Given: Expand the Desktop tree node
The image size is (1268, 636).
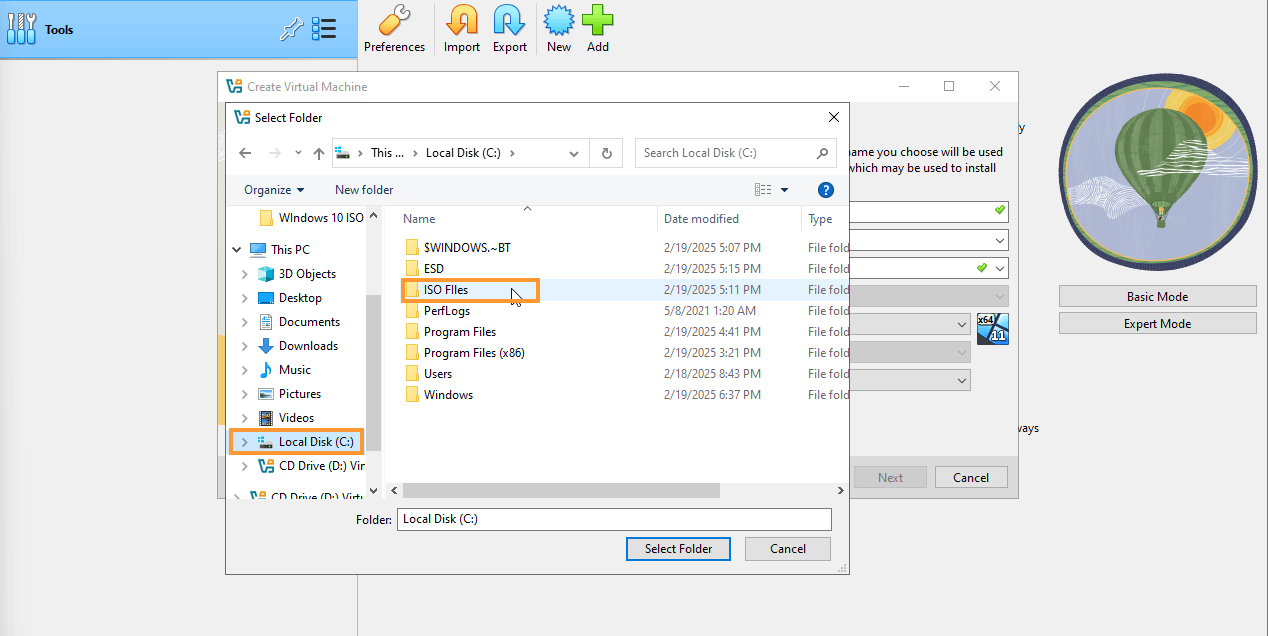Looking at the screenshot, I should [245, 298].
